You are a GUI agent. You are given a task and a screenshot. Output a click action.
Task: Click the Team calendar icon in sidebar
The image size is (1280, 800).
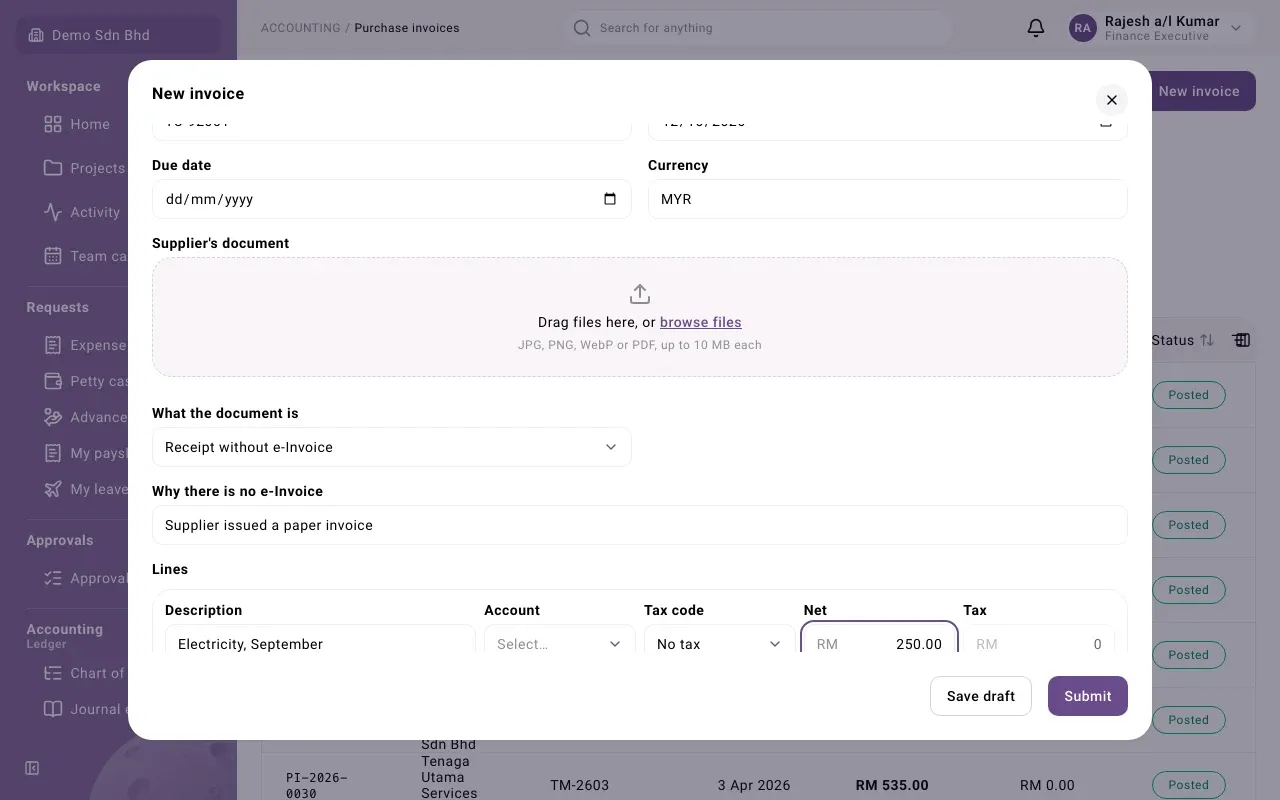pyautogui.click(x=53, y=256)
